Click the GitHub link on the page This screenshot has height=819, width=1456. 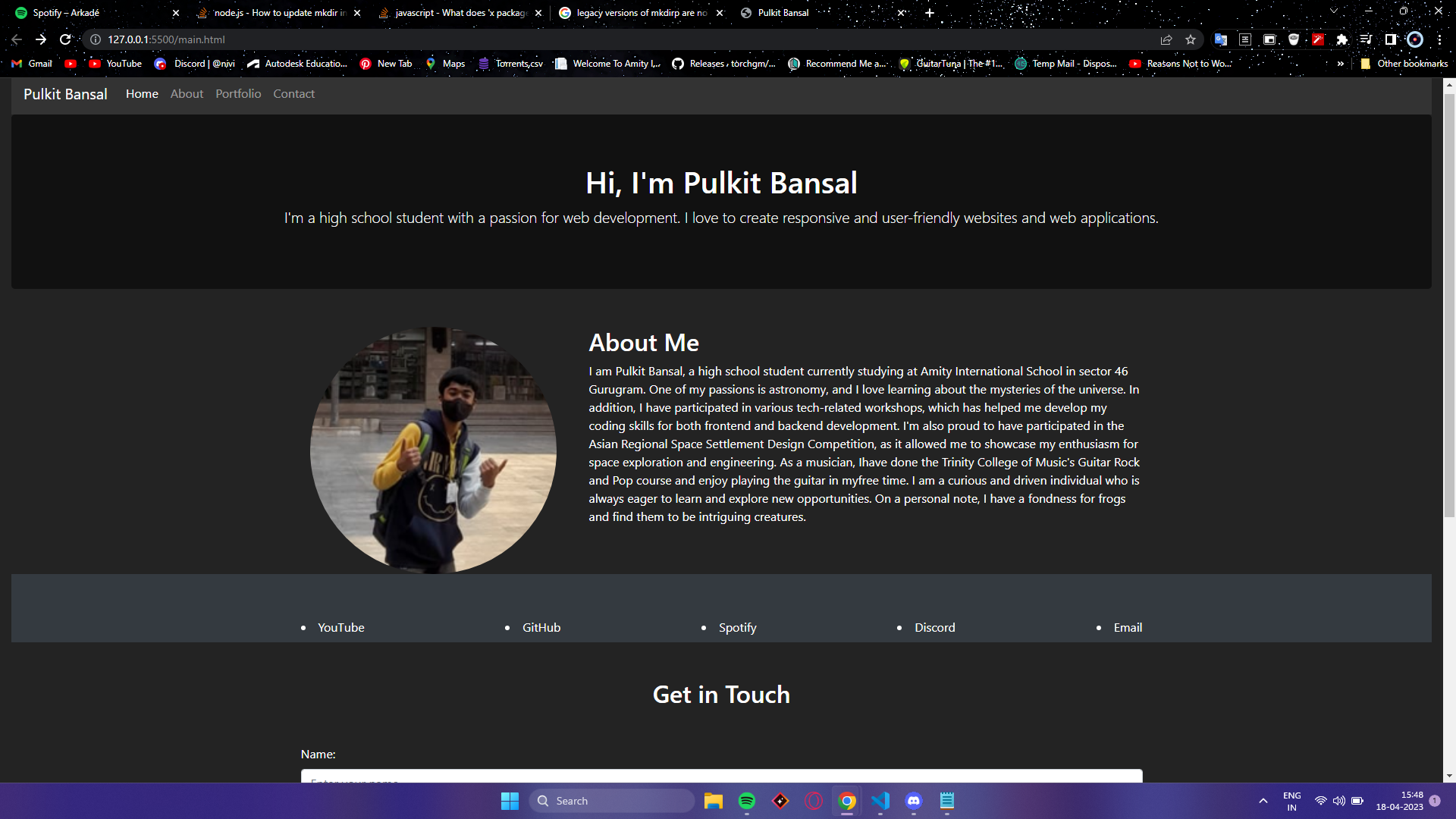coord(541,627)
